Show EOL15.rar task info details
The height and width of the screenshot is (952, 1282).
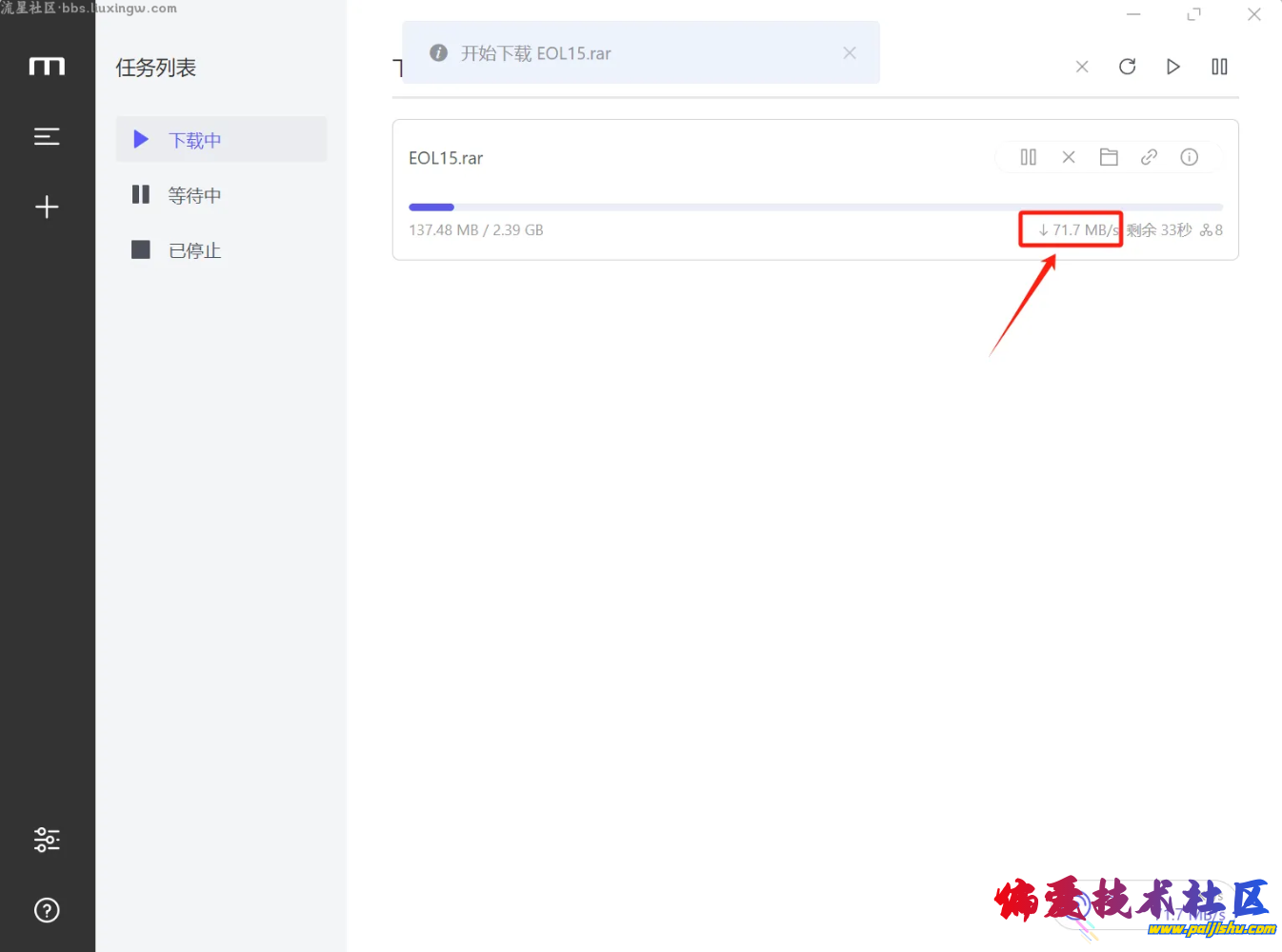pos(1189,157)
